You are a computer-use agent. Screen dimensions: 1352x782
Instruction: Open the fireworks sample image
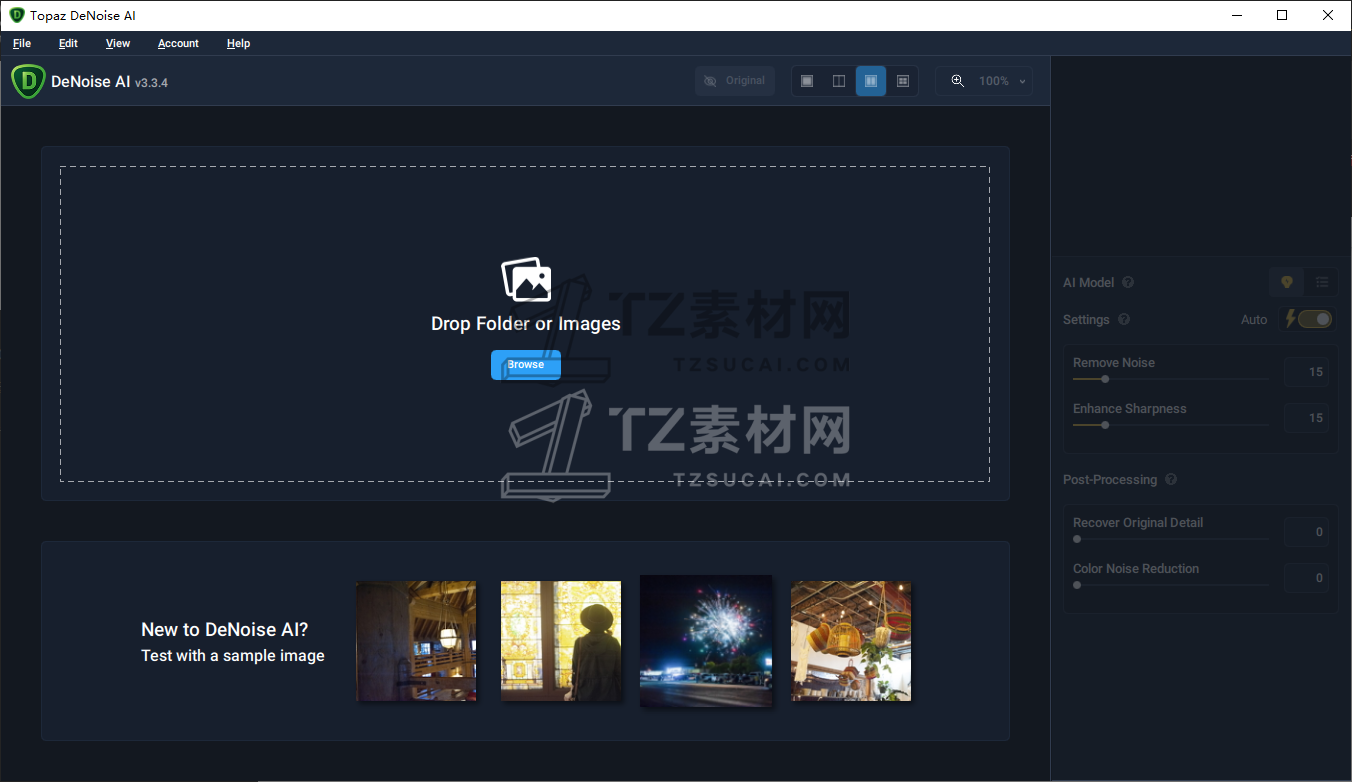click(x=706, y=641)
